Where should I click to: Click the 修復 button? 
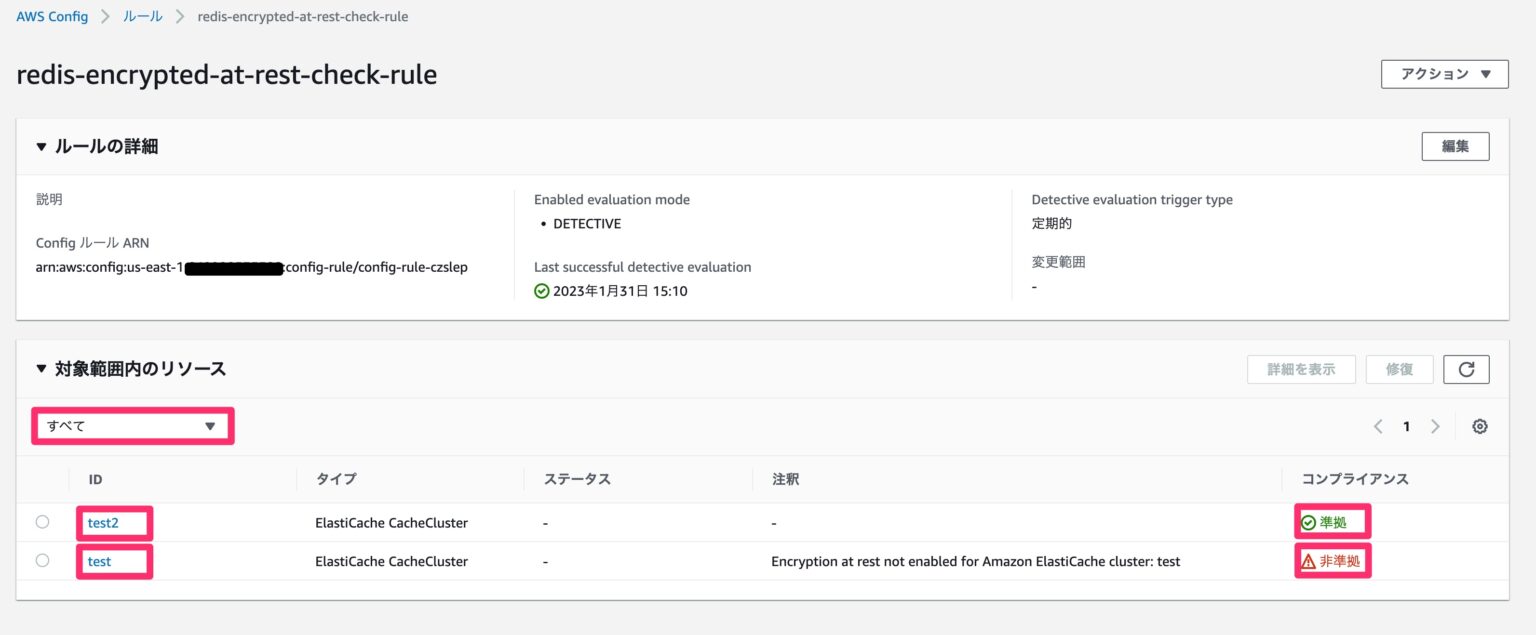(x=1399, y=368)
